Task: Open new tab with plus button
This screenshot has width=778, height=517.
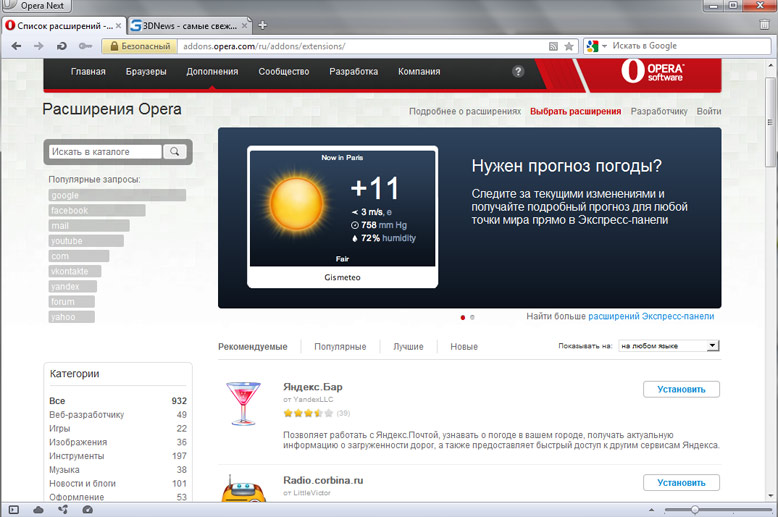Action: coord(263,24)
